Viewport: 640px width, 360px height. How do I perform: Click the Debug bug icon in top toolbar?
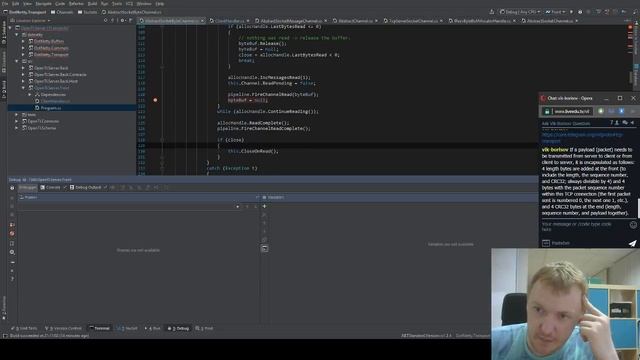580,12
